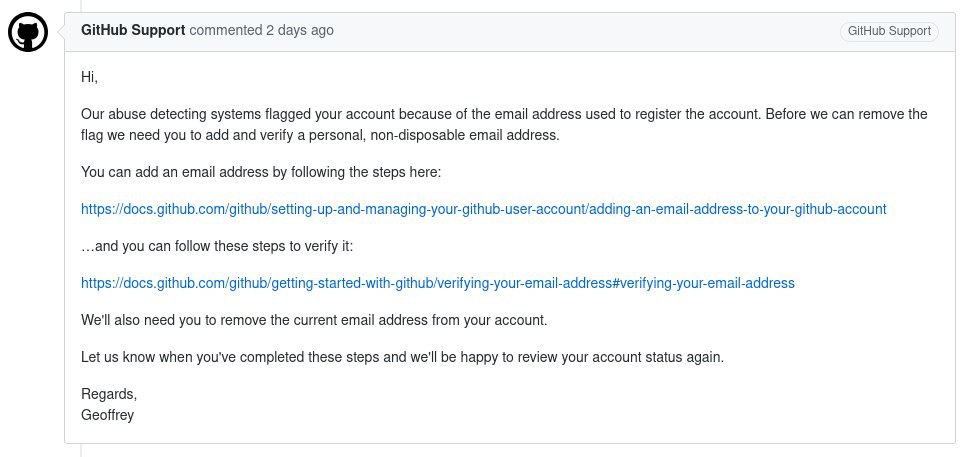Click the "Let us know when you've completed" sentence
Viewport: 973px width, 457px height.
402,358
